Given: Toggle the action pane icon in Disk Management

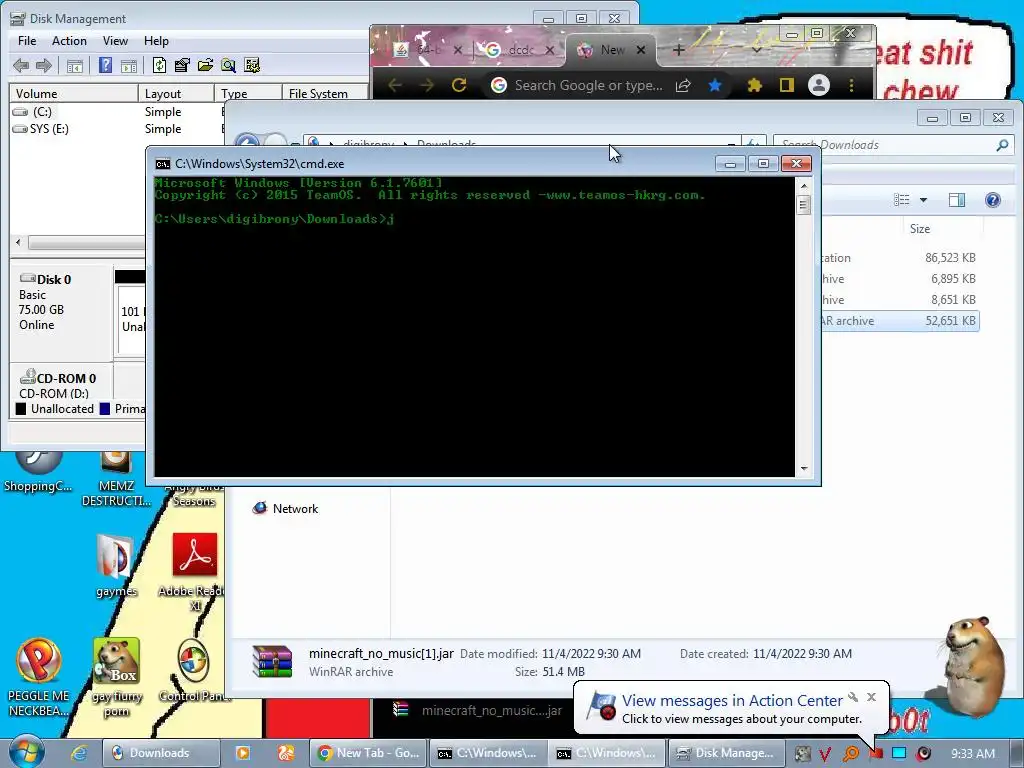Looking at the screenshot, I should click(129, 65).
